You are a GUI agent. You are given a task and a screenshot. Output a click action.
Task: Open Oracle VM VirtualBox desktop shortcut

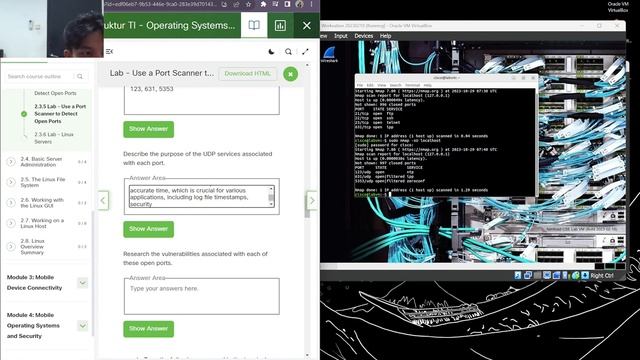618,7
